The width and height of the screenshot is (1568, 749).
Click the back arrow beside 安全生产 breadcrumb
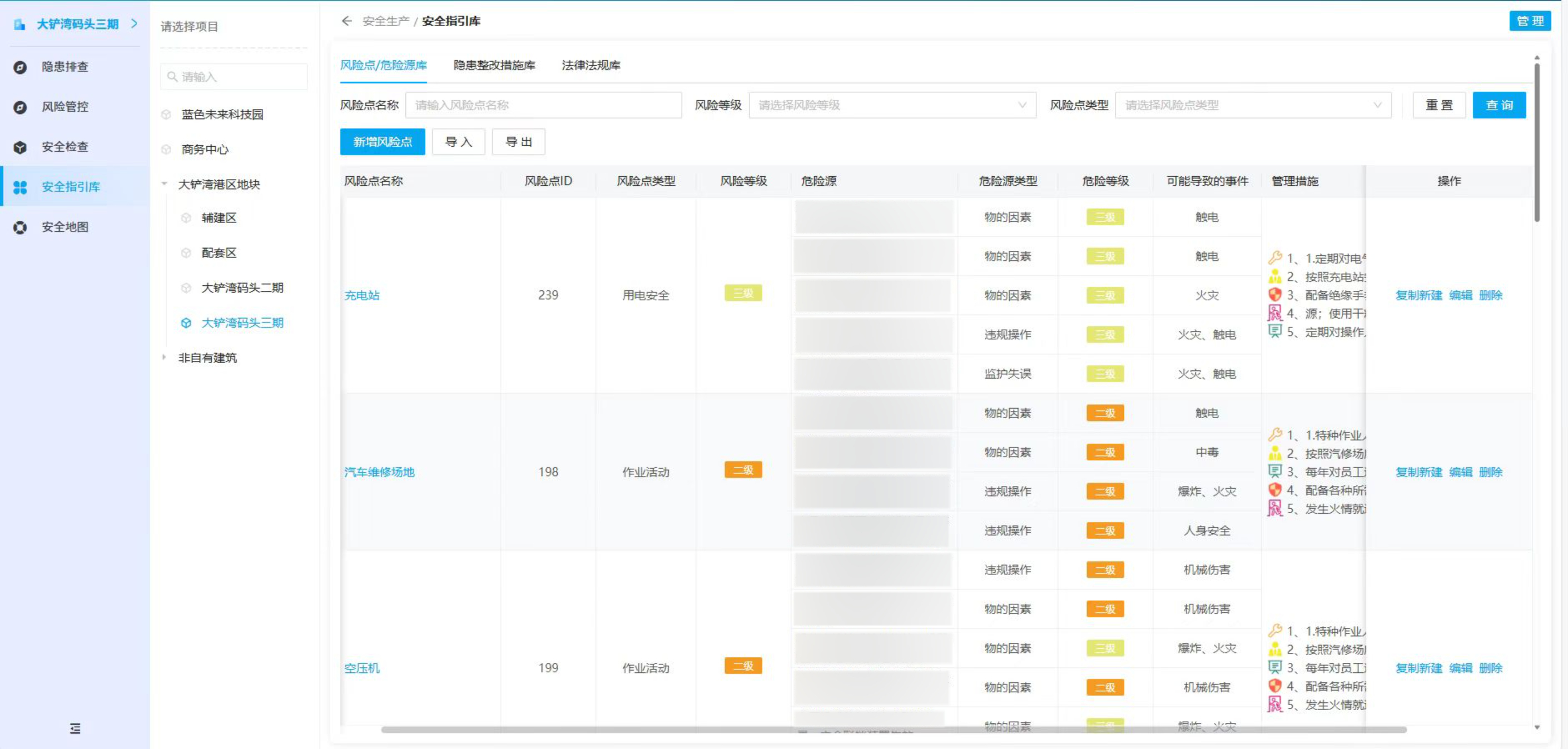[346, 21]
